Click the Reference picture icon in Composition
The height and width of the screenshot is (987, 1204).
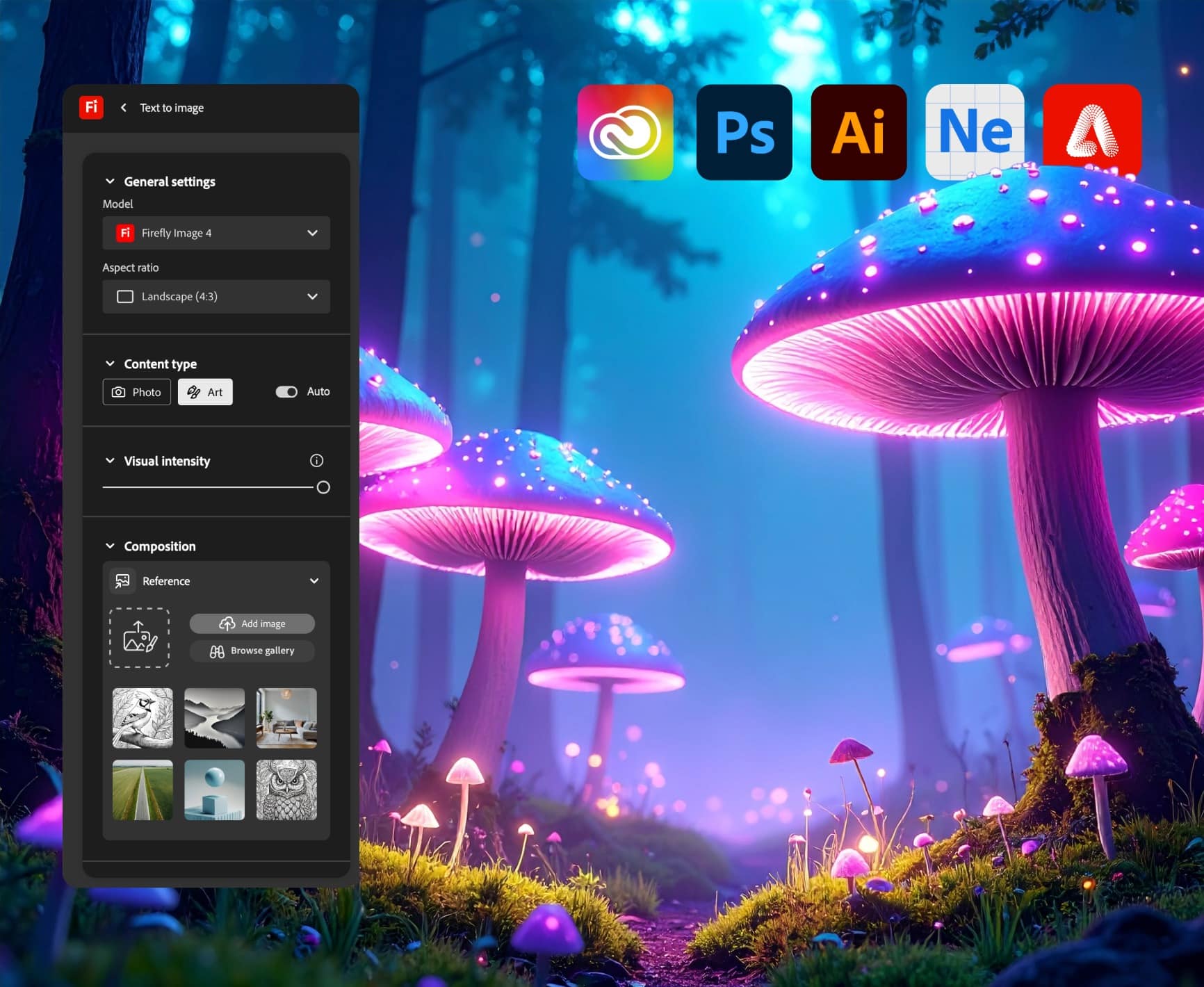coord(122,581)
